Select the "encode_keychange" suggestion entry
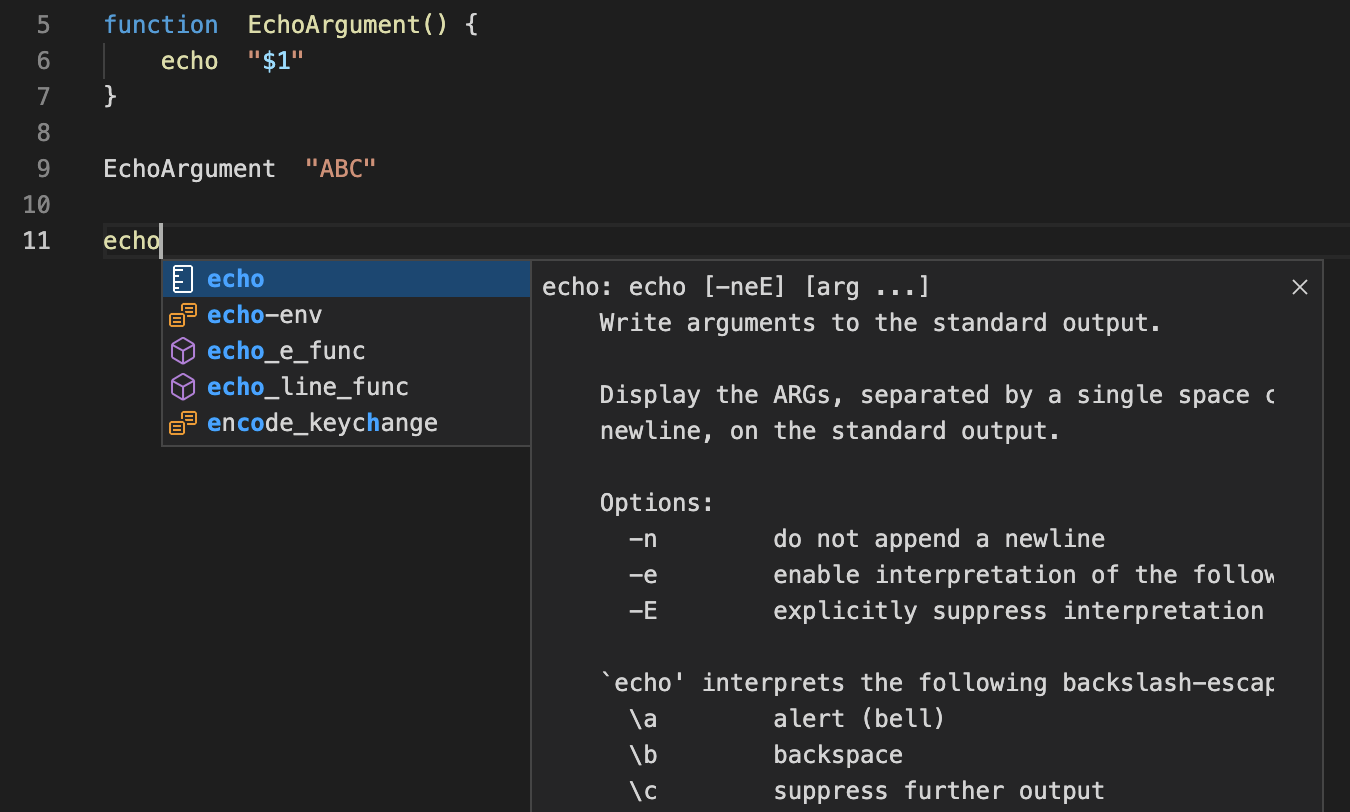The image size is (1350, 812). pos(322,422)
